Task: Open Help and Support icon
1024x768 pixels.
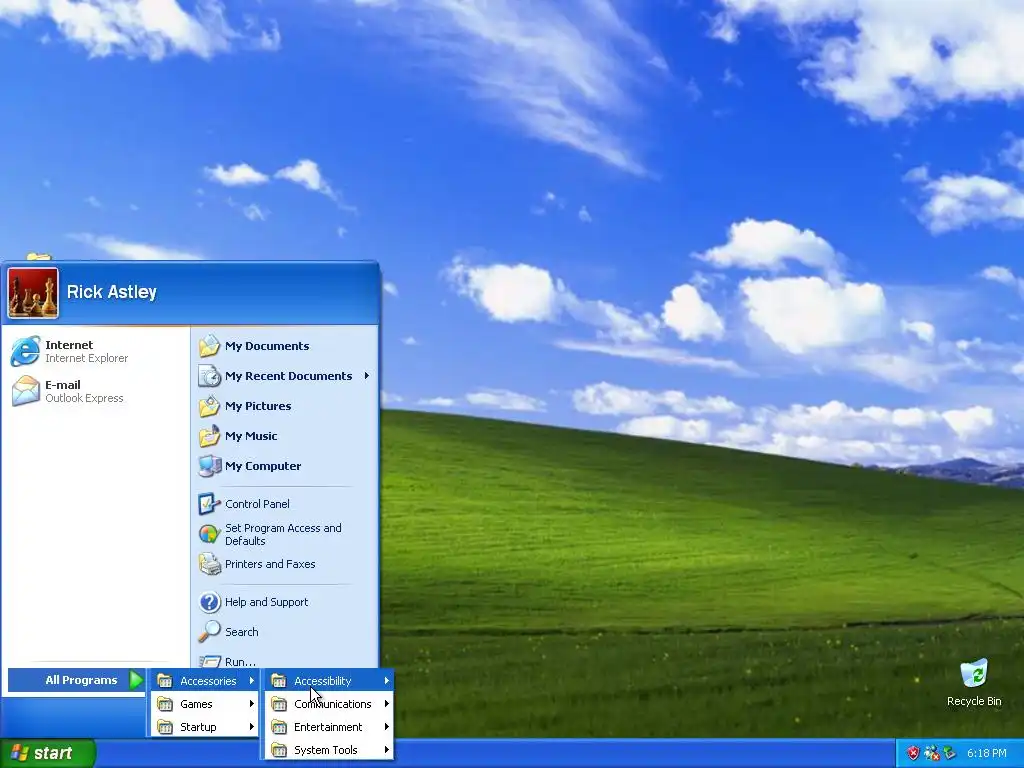Action: click(x=210, y=602)
